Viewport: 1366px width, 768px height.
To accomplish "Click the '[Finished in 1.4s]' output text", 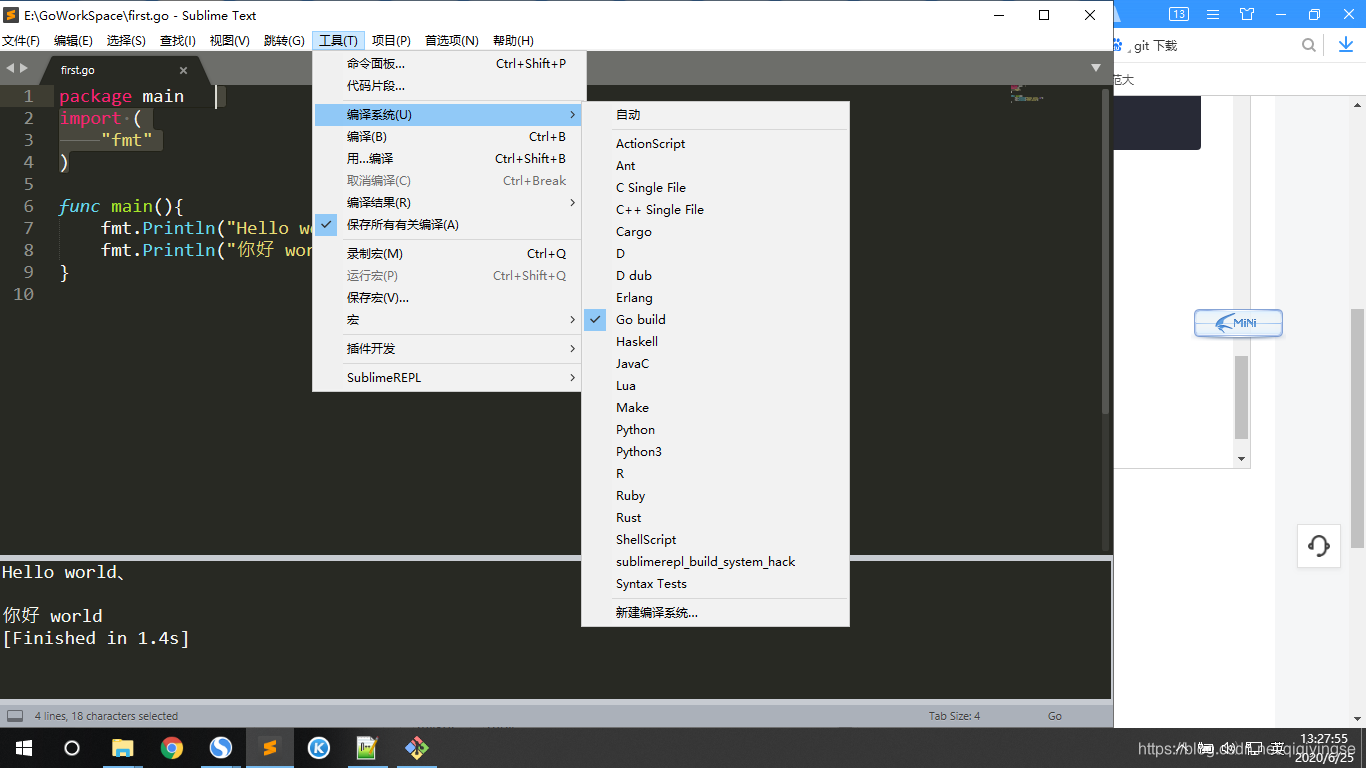I will pos(96,638).
